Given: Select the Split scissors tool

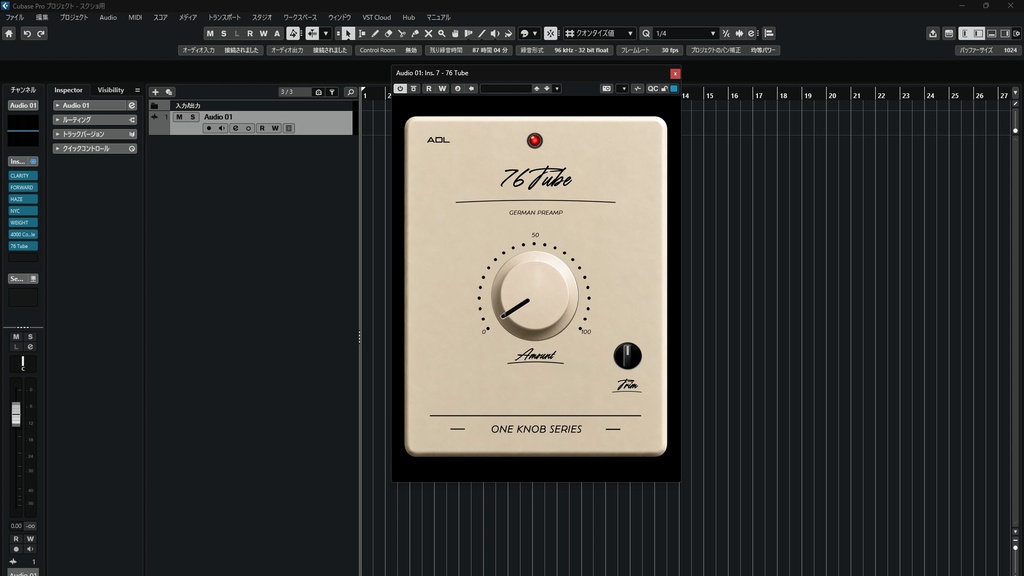Looking at the screenshot, I should [x=402, y=33].
